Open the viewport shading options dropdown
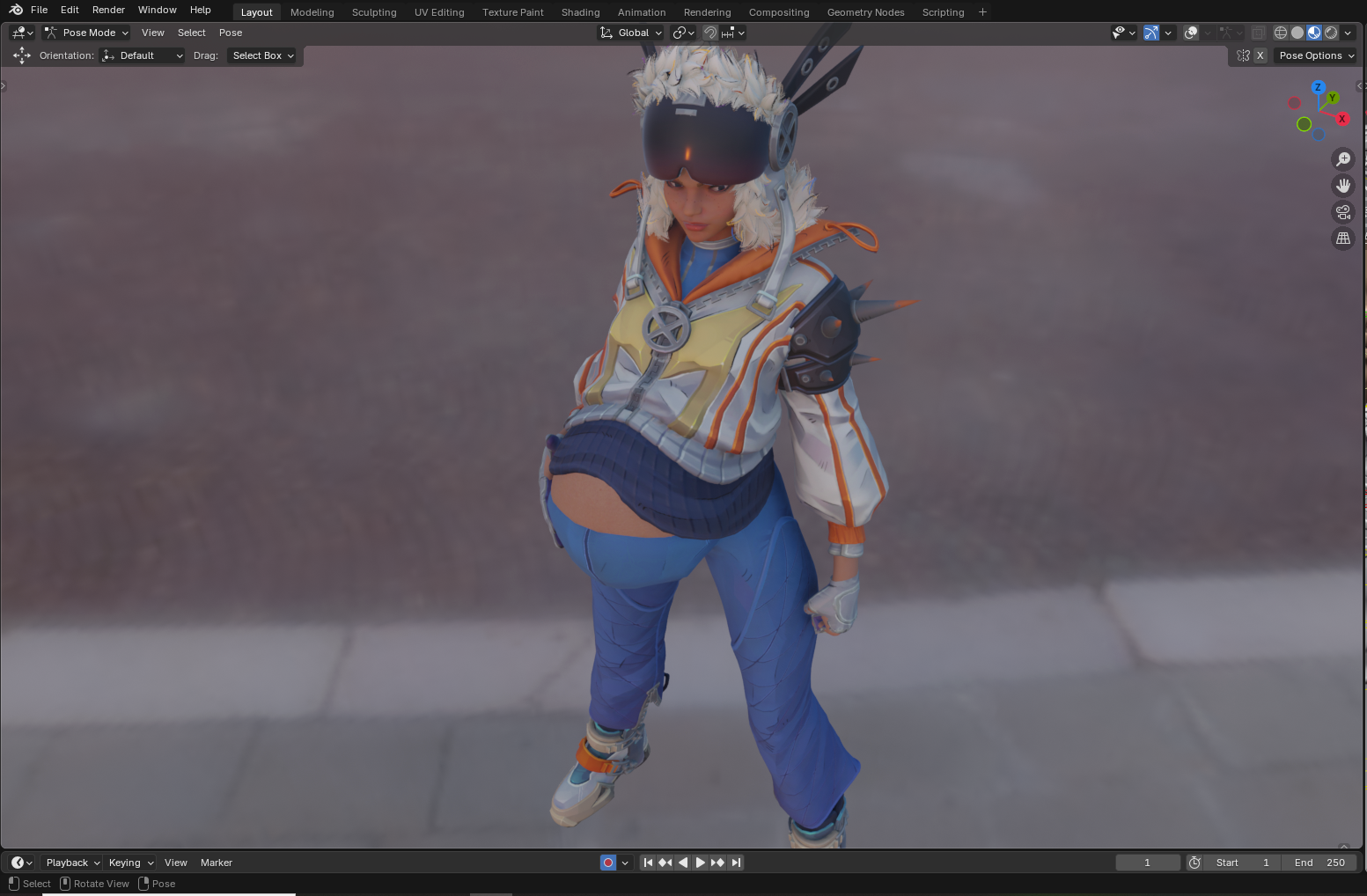Viewport: 1367px width, 896px height. (x=1348, y=33)
